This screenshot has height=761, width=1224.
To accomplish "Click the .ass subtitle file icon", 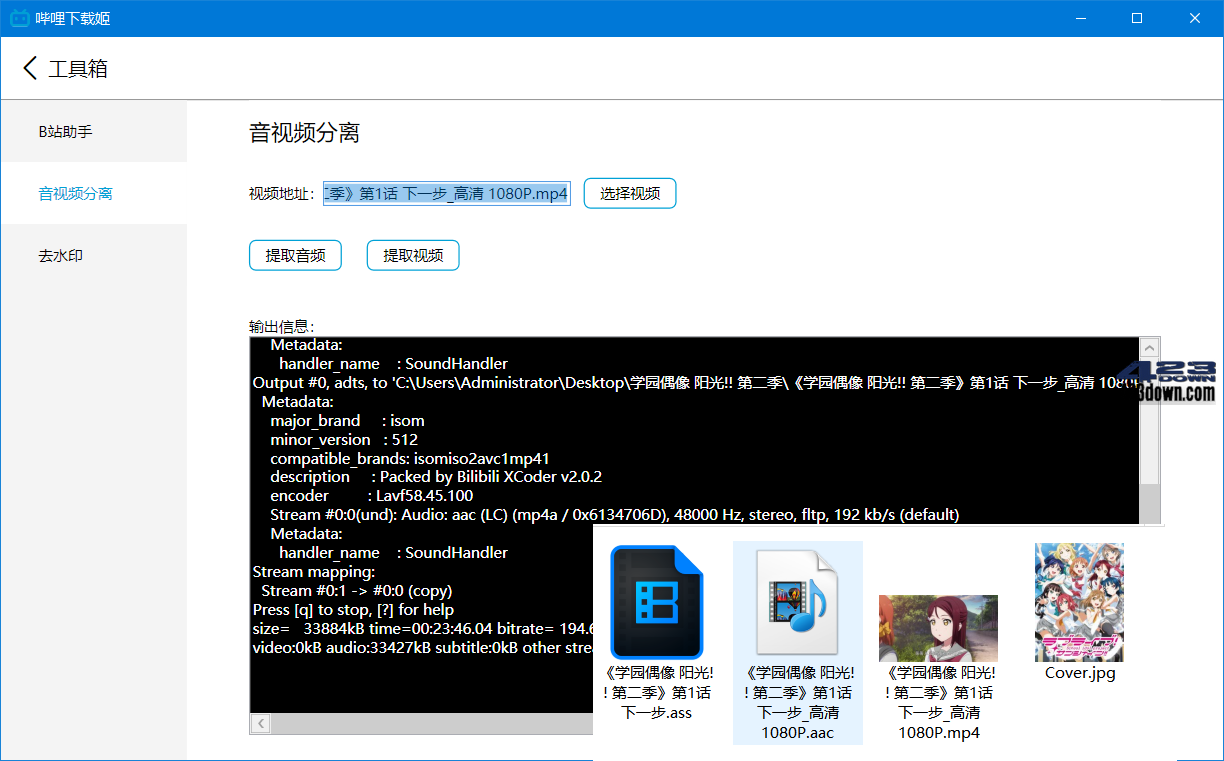I will (x=657, y=600).
